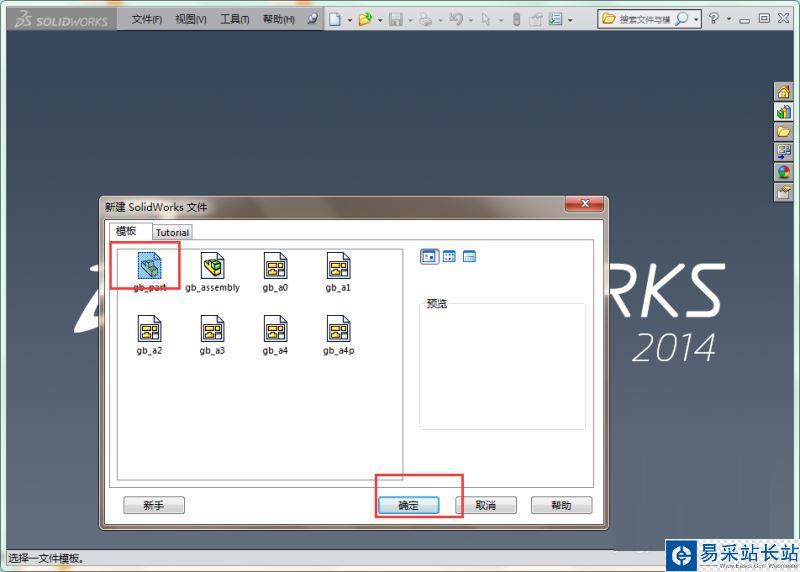This screenshot has width=800, height=572.
Task: Click the SolidWorks logo in title bar
Action: click(x=62, y=20)
